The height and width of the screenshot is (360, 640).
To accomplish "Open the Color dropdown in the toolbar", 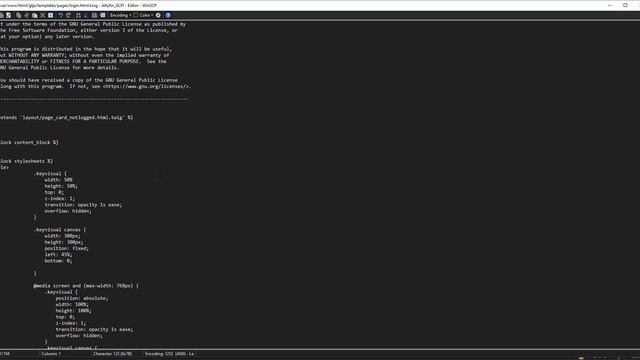I will click(143, 15).
